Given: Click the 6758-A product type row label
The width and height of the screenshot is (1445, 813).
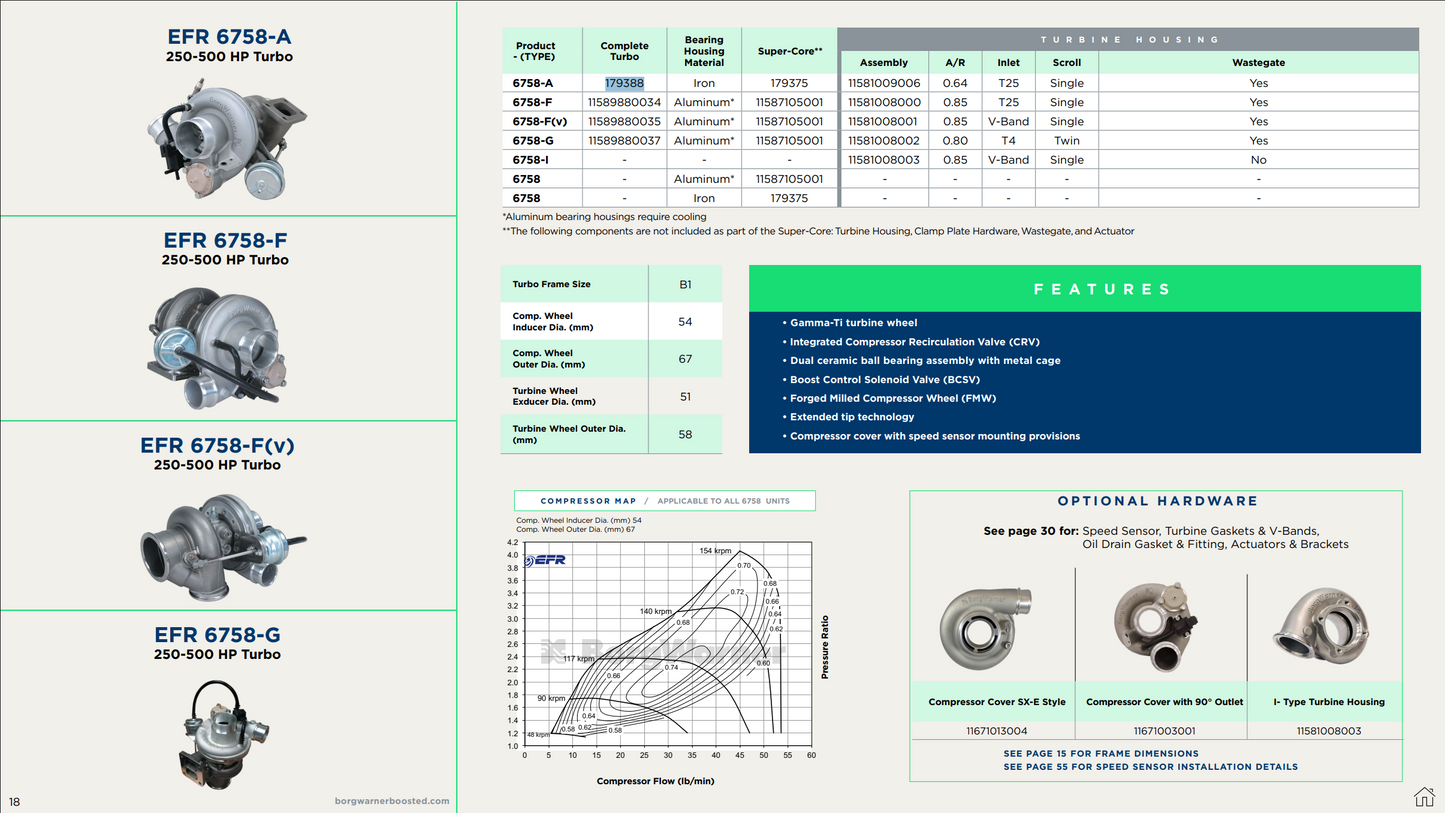Looking at the screenshot, I should click(532, 83).
